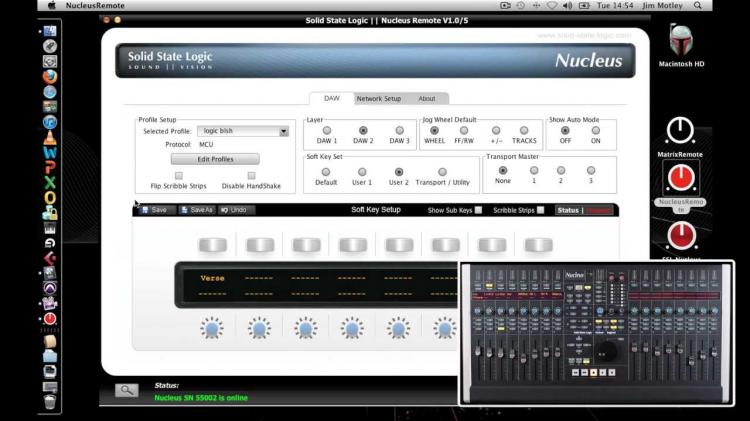750x421 pixels.
Task: Click 'Nucleus SN 55002 is online' status
Action: coord(201,398)
